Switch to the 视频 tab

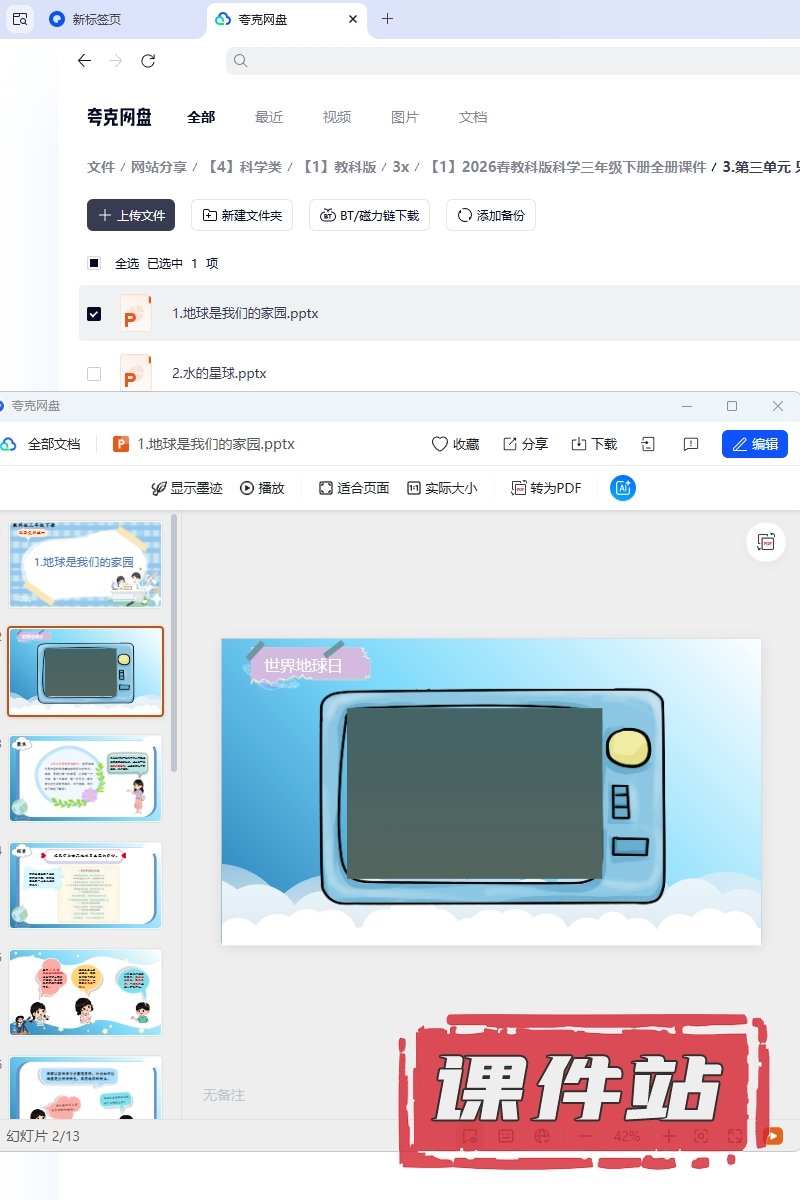coord(337,117)
